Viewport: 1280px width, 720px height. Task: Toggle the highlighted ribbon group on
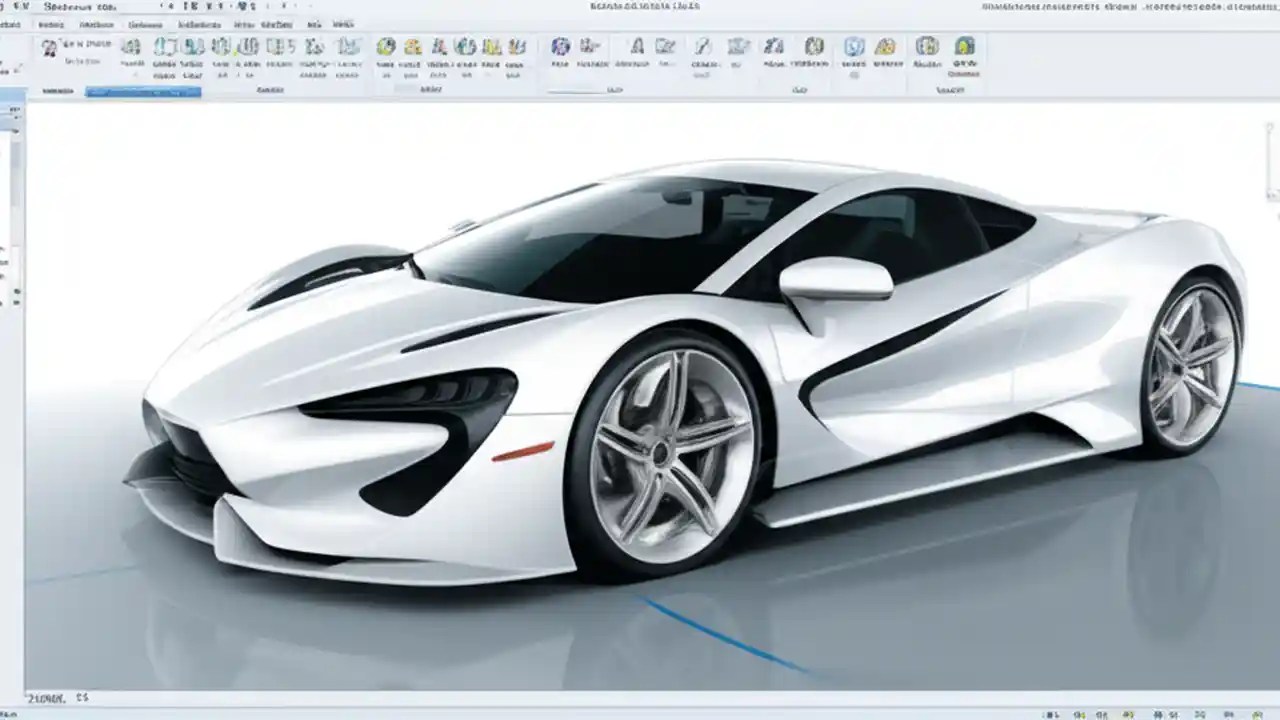point(143,91)
